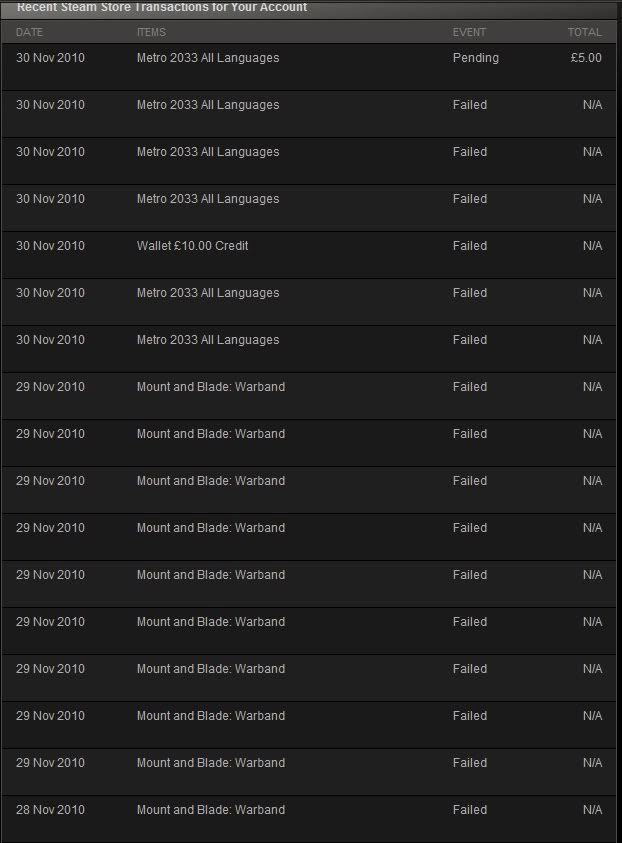
Task: Click the date of the pending Metro 2033 transaction
Action: [x=50, y=58]
